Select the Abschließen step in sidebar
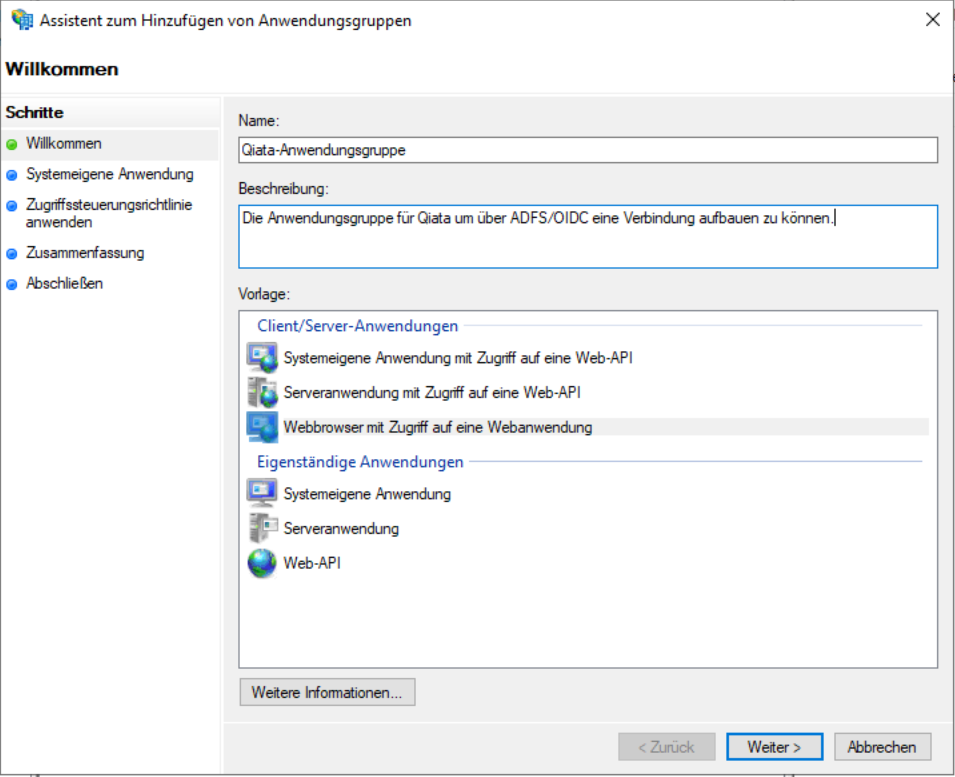The height and width of the screenshot is (777, 955). (x=64, y=283)
